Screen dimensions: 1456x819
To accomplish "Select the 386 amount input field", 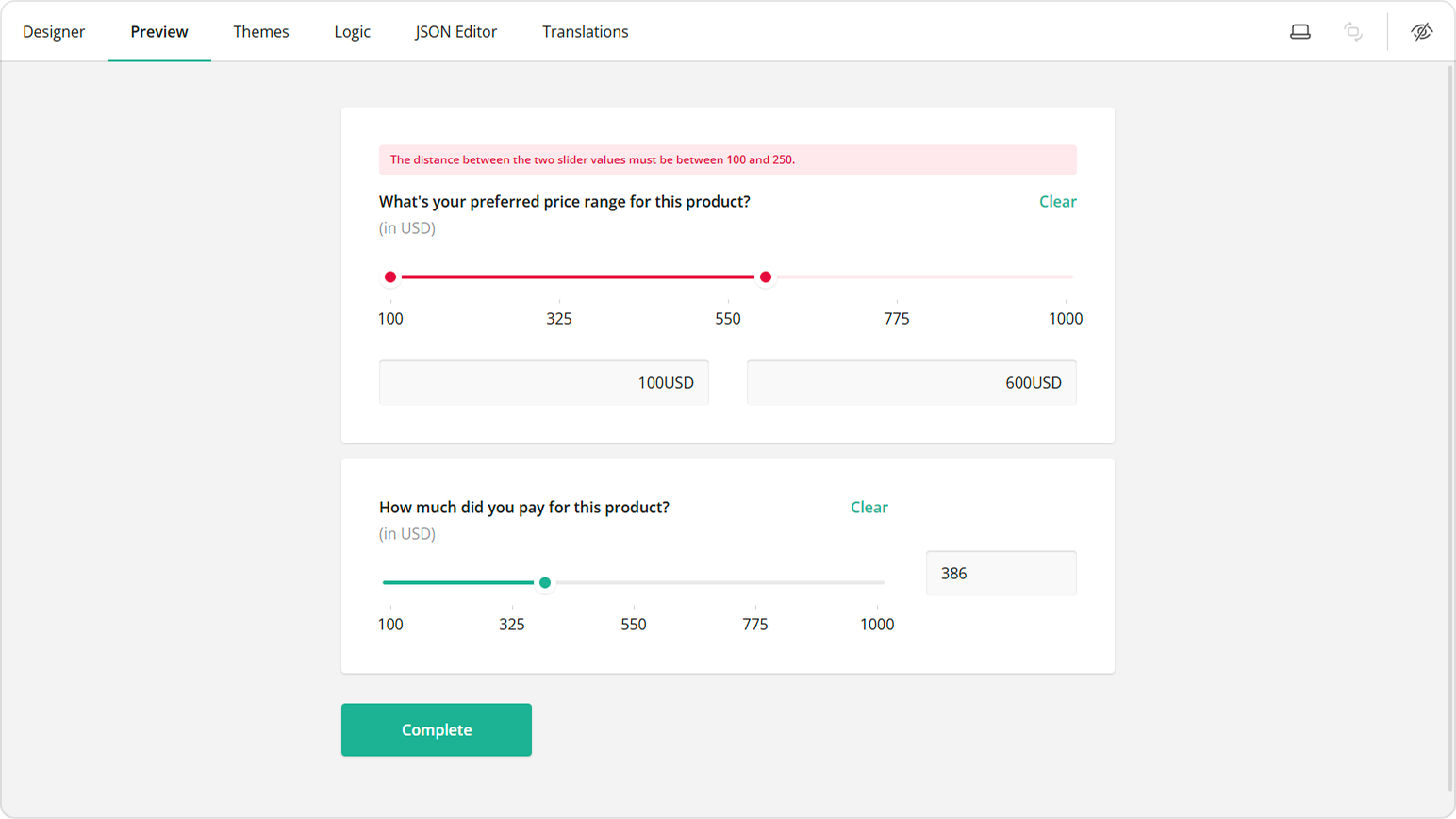I will point(1001,573).
